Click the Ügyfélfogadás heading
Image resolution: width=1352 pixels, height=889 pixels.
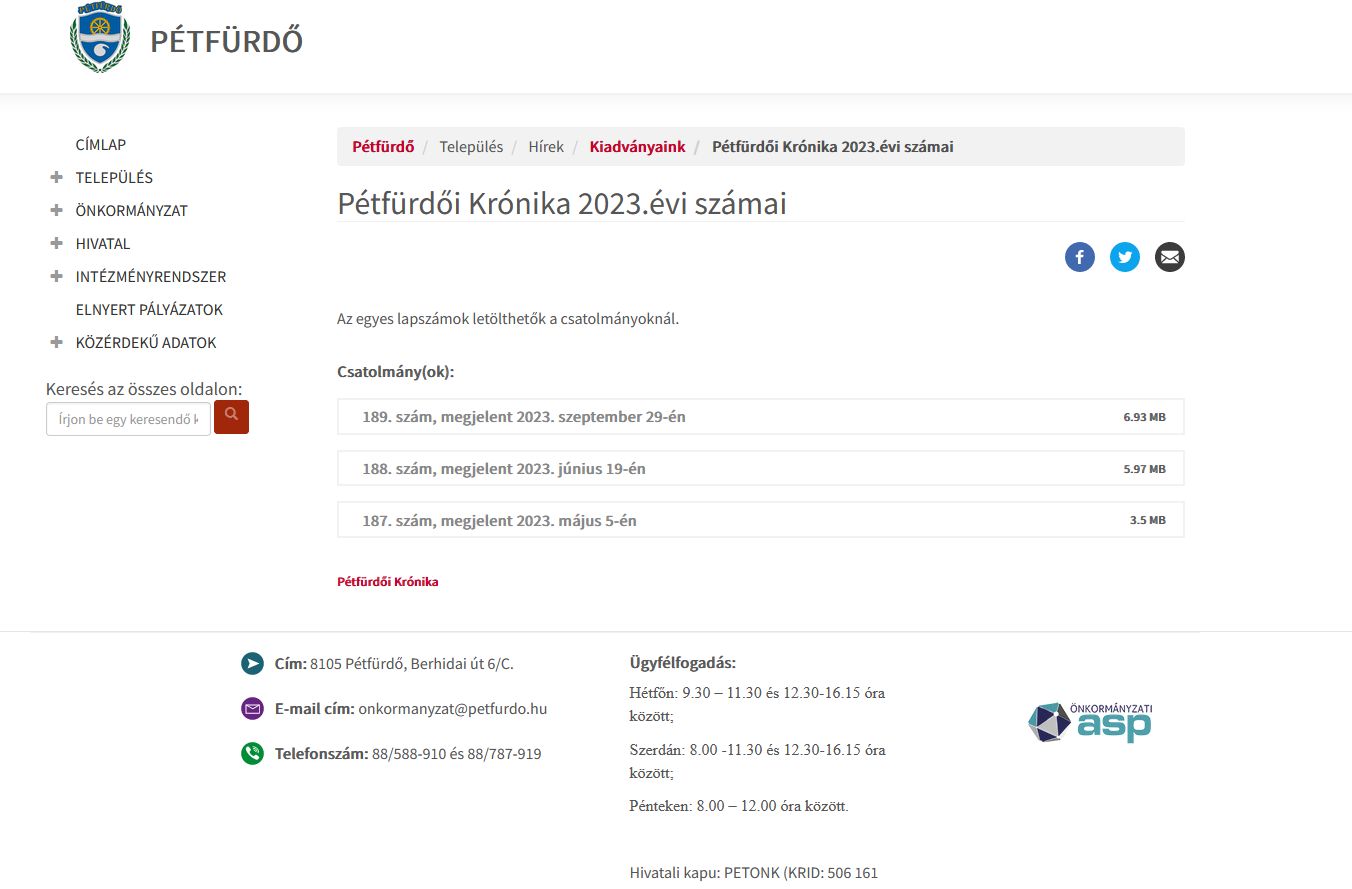point(683,663)
